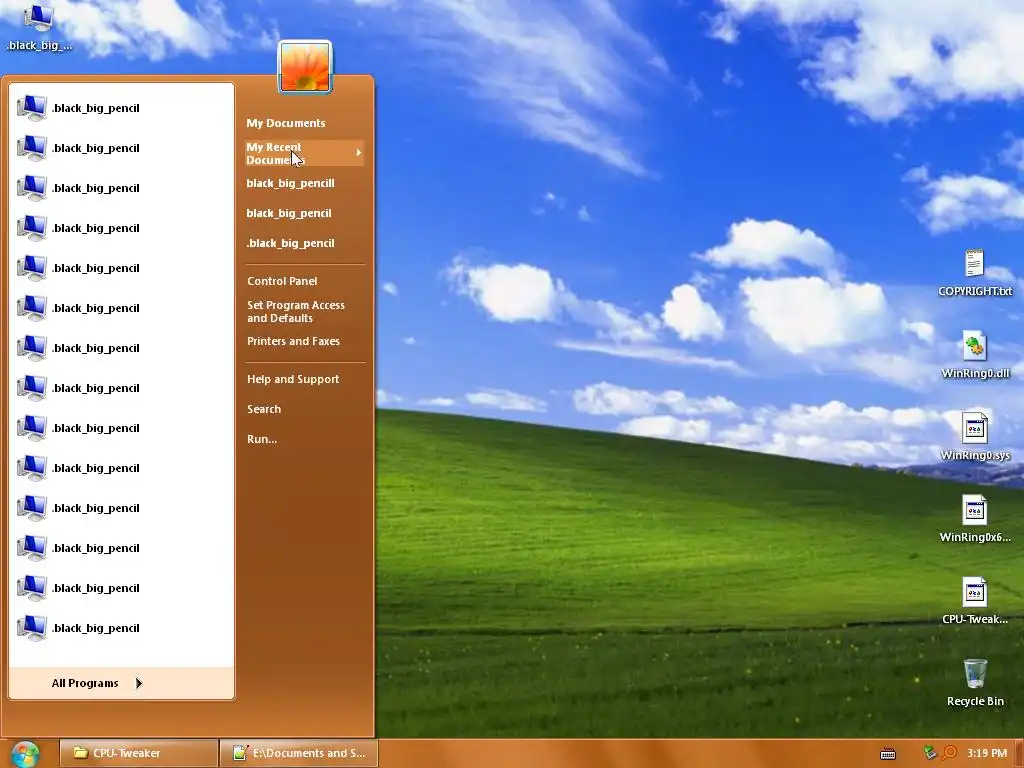Open the Recycle Bin icon
Image resolution: width=1024 pixels, height=768 pixels.
(974, 683)
